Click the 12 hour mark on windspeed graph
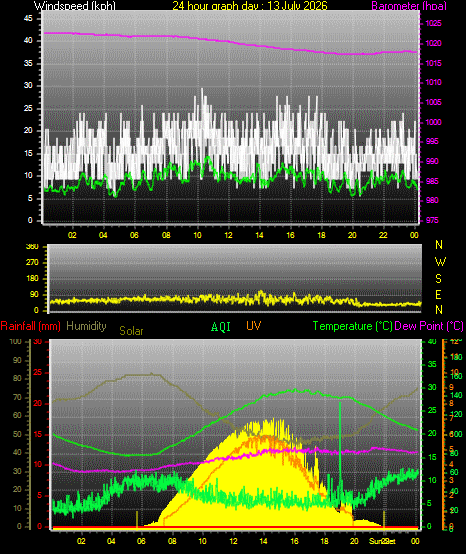Viewport: 466px width, 554px height. coord(228,235)
